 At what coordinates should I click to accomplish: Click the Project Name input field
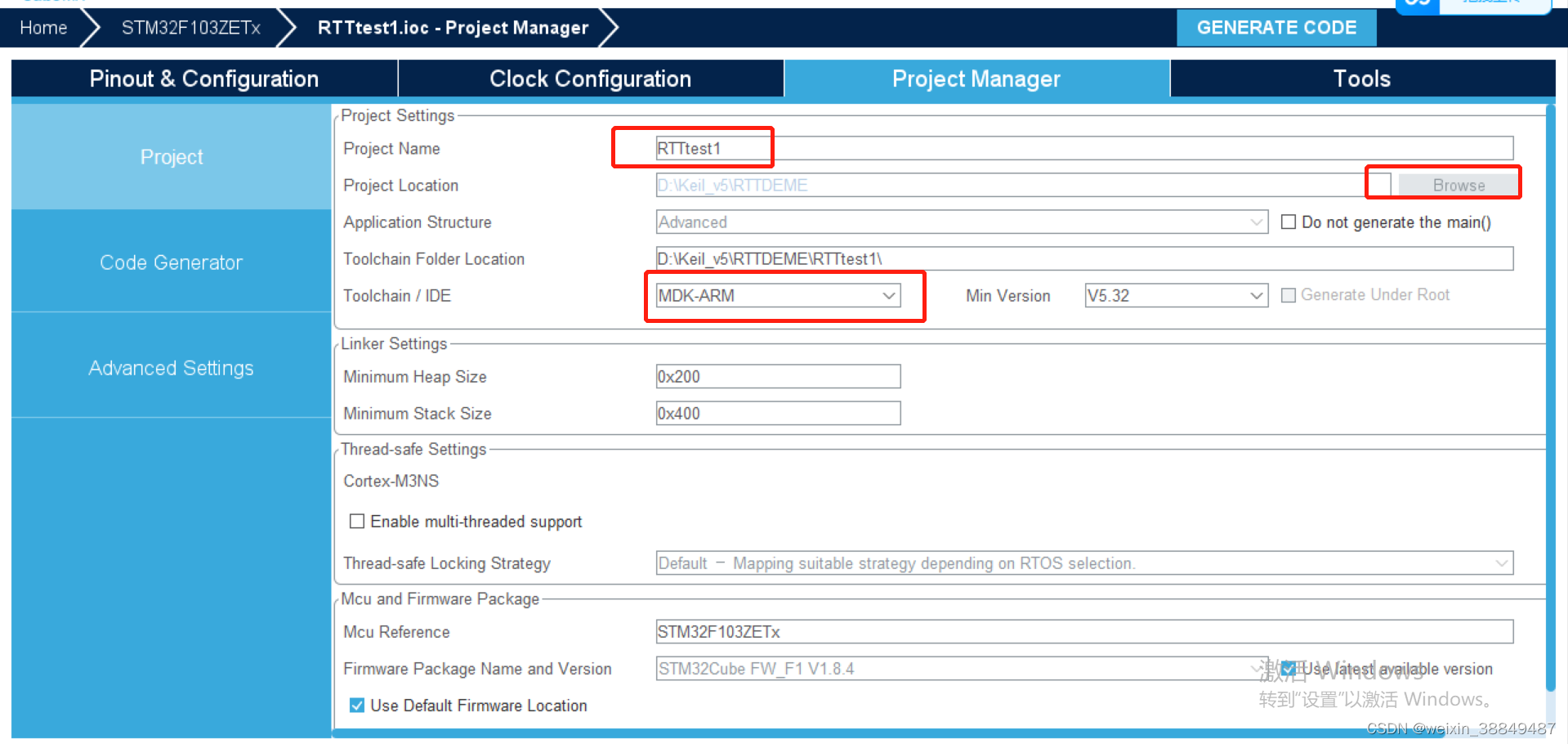coord(1084,148)
